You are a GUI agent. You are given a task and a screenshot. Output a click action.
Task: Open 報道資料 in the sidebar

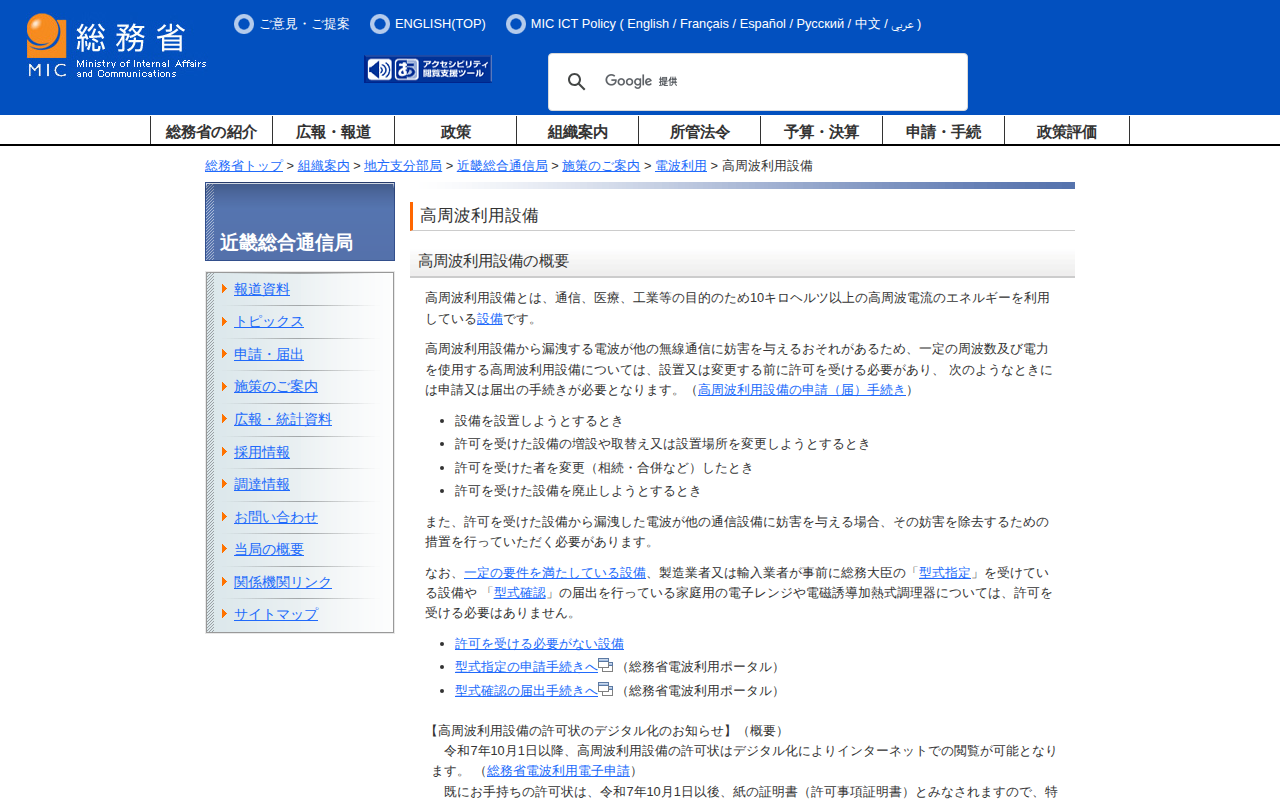262,289
